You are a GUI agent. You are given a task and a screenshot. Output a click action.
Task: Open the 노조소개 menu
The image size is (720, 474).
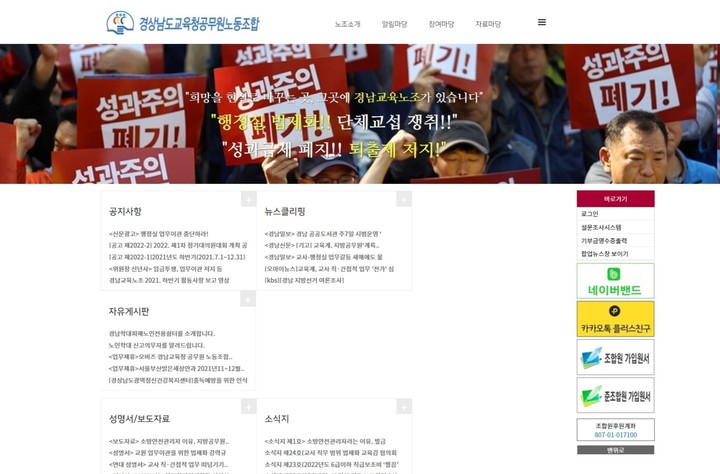(x=348, y=24)
